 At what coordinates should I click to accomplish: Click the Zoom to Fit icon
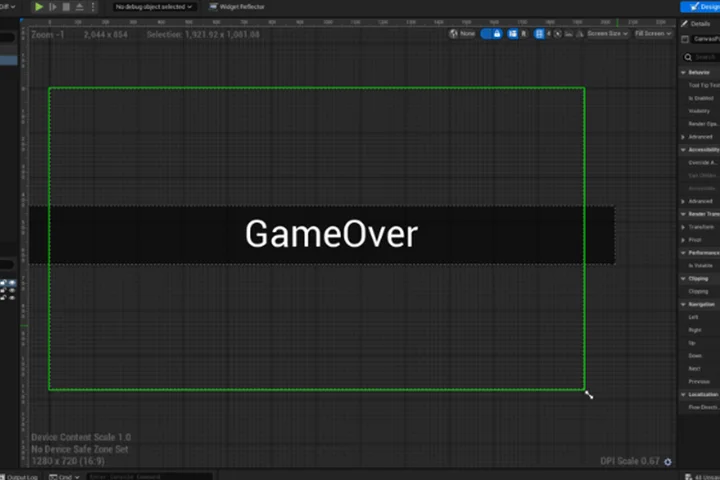(557, 34)
